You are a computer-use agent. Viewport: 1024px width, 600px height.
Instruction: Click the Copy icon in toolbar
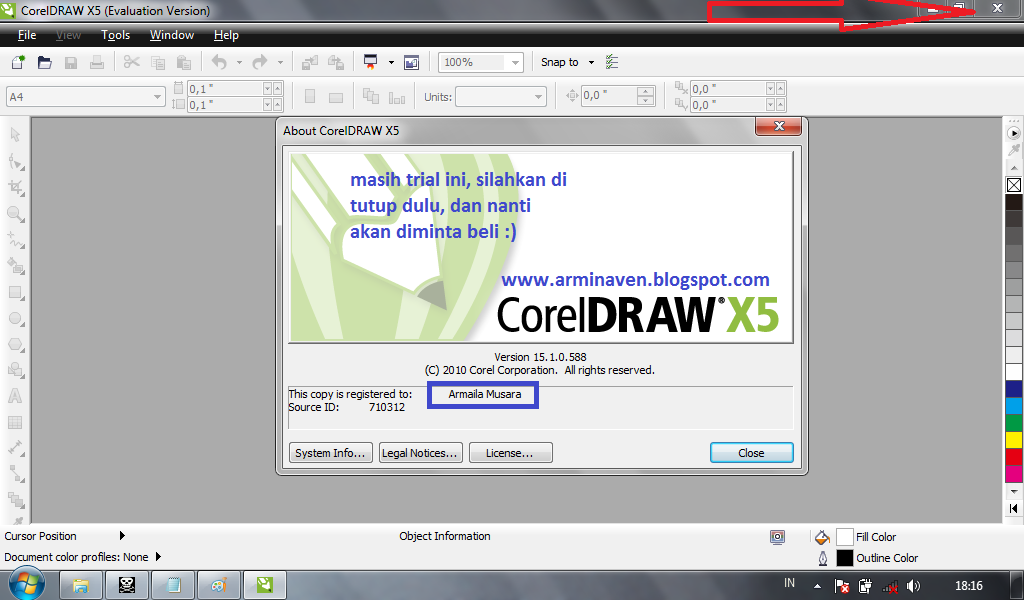coord(157,63)
